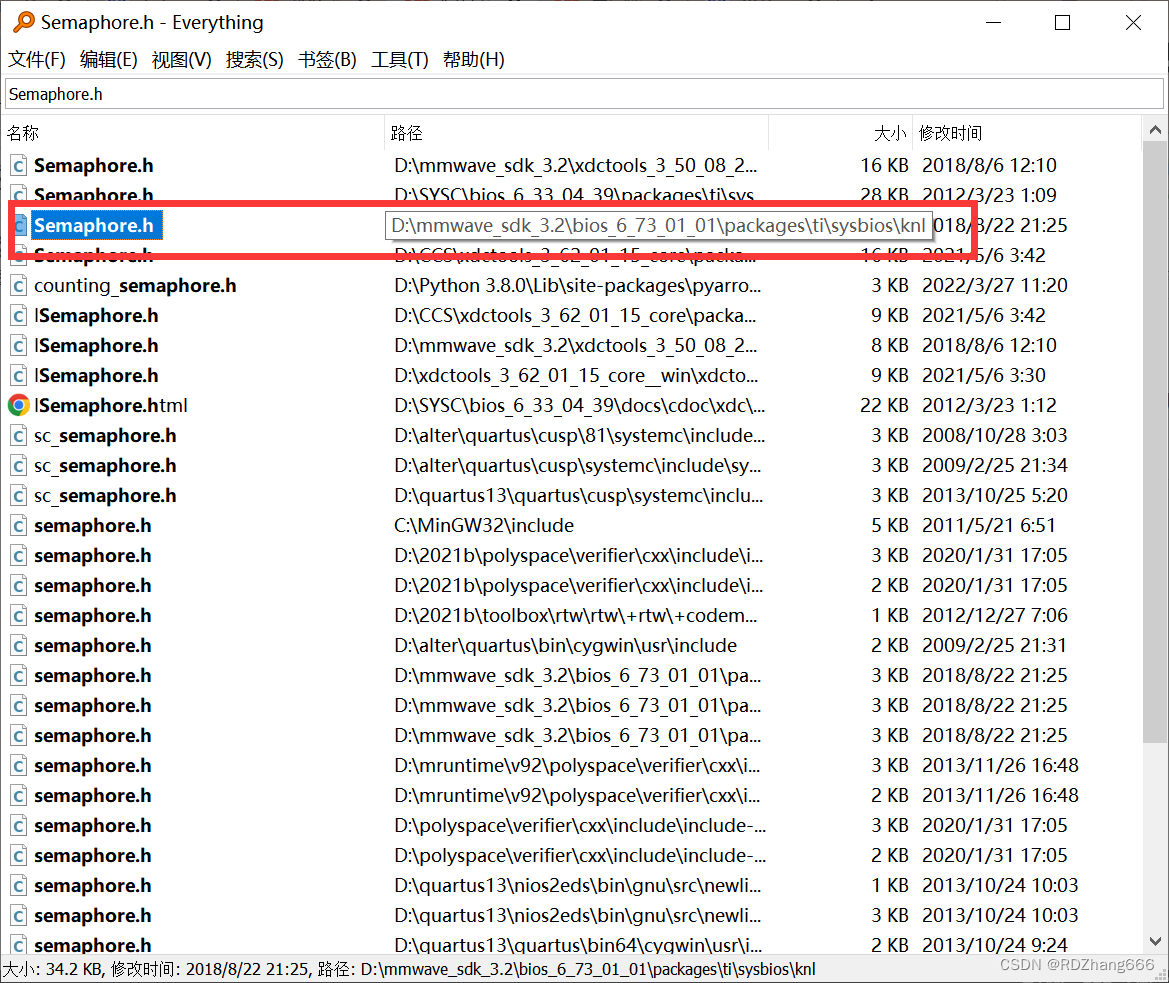Open the 视图(V) menu

(181, 60)
